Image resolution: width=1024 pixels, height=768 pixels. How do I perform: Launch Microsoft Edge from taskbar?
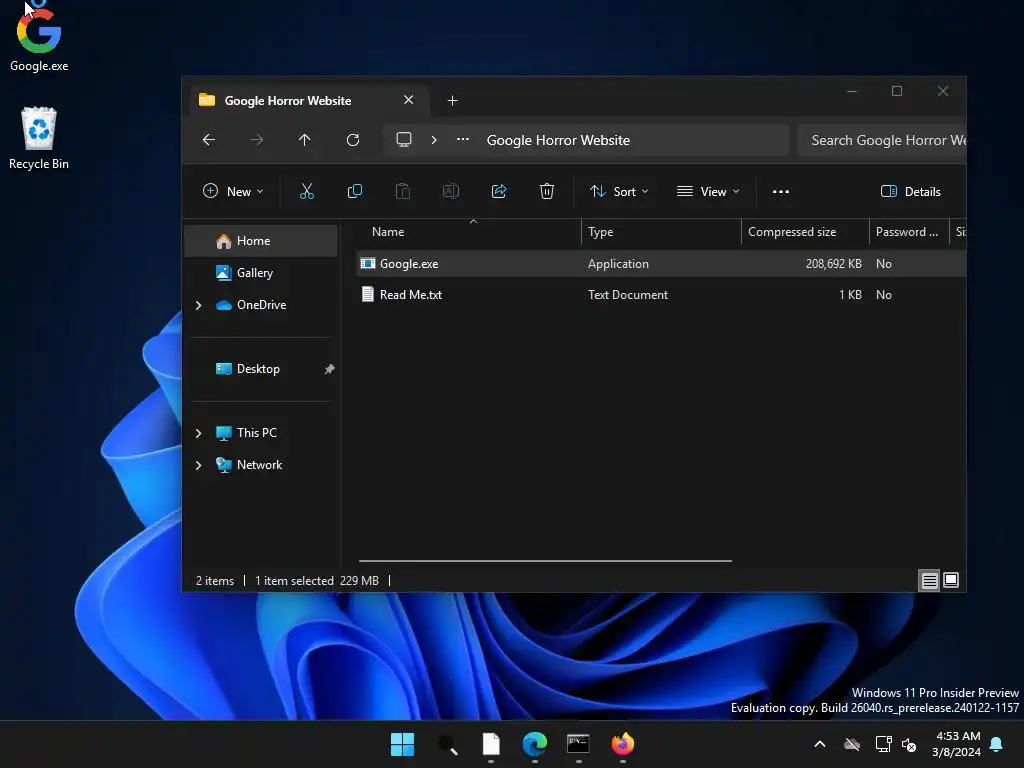point(535,744)
